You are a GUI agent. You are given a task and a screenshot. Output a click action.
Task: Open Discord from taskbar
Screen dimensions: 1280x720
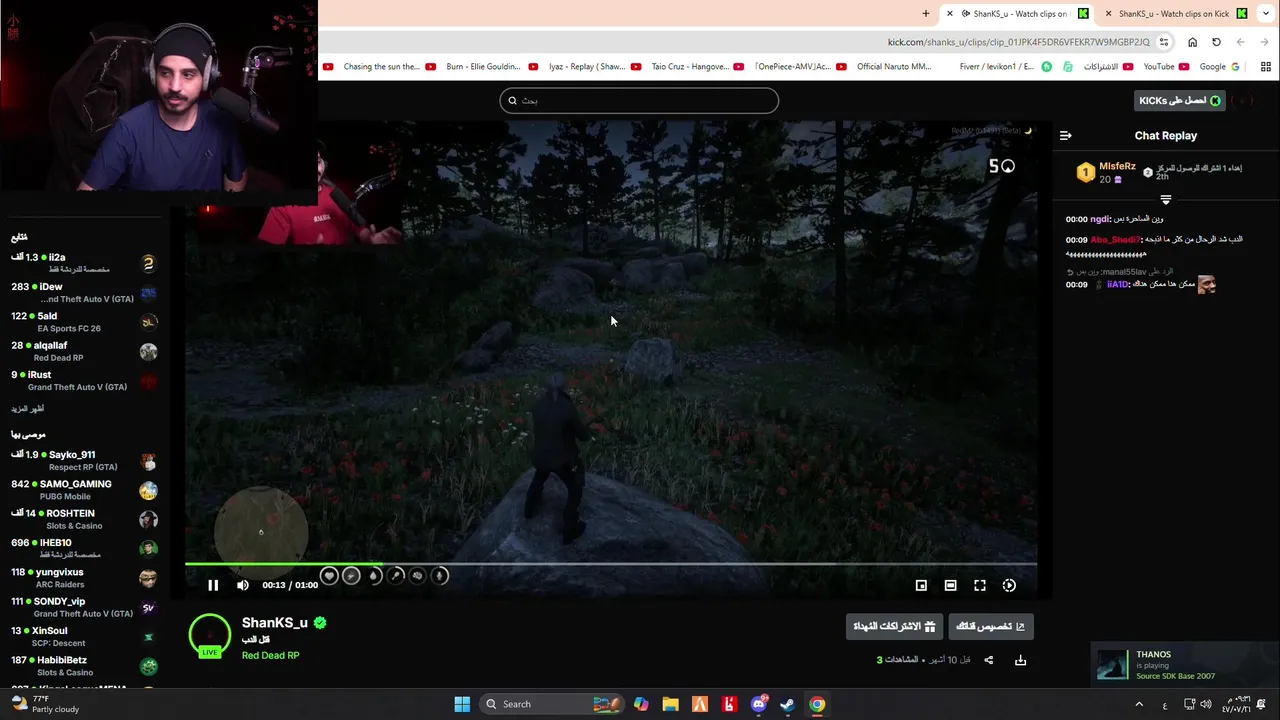[x=758, y=704]
